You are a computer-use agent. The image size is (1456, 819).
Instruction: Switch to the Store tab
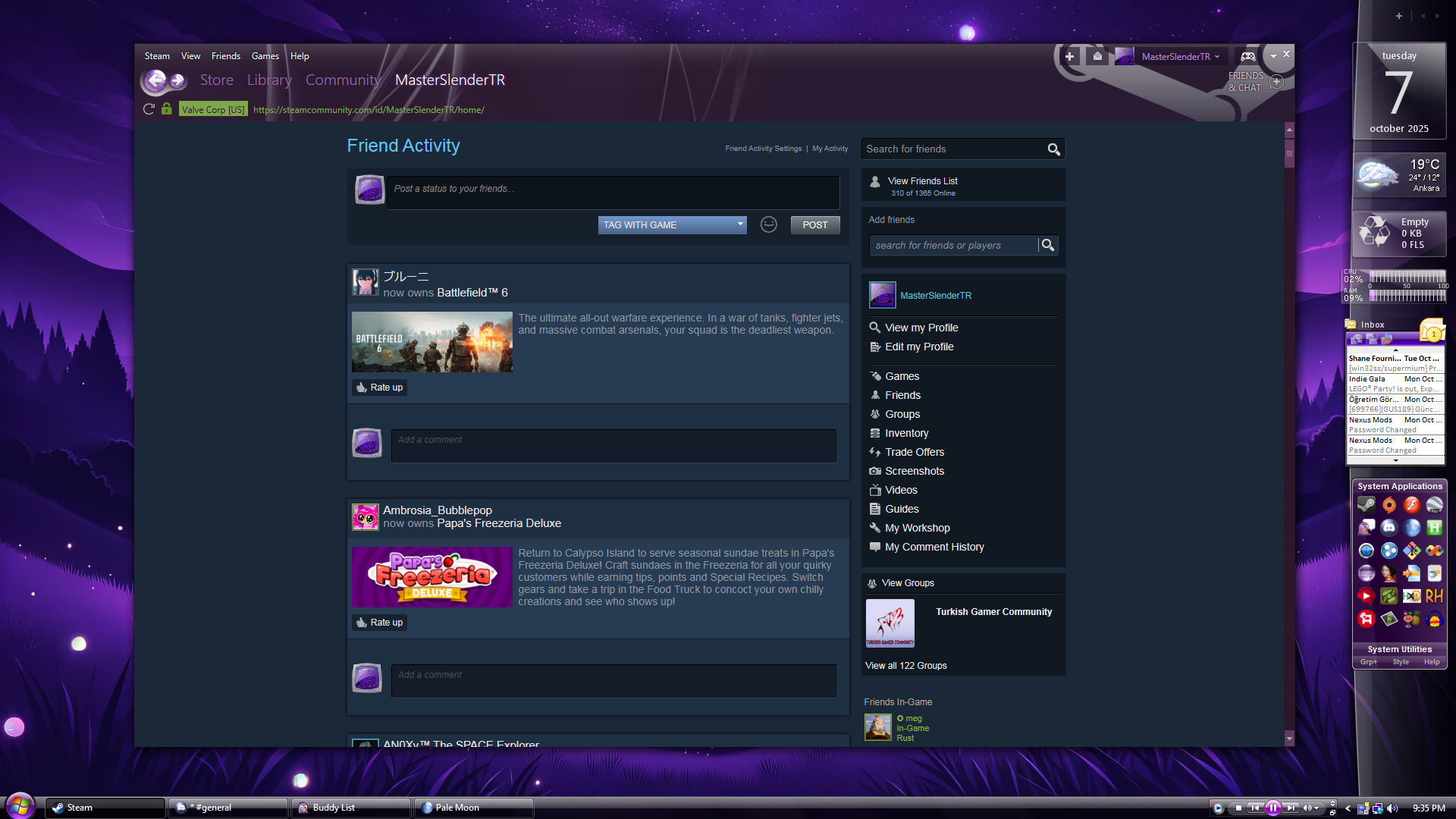click(217, 80)
